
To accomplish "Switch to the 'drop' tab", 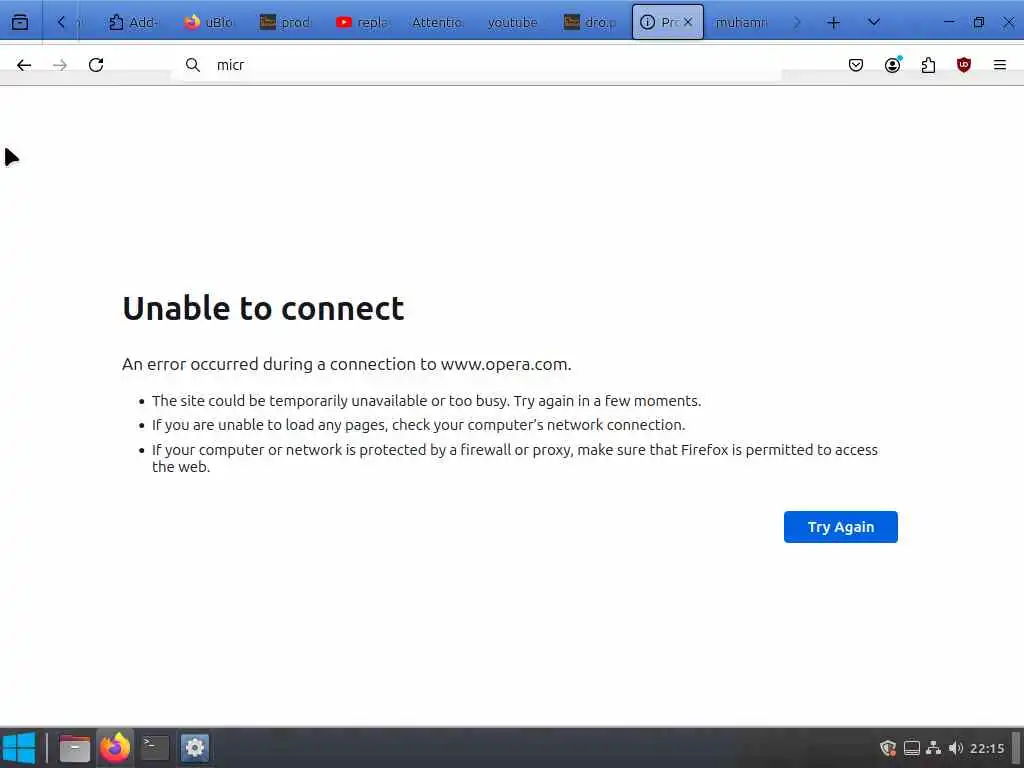I will (590, 22).
